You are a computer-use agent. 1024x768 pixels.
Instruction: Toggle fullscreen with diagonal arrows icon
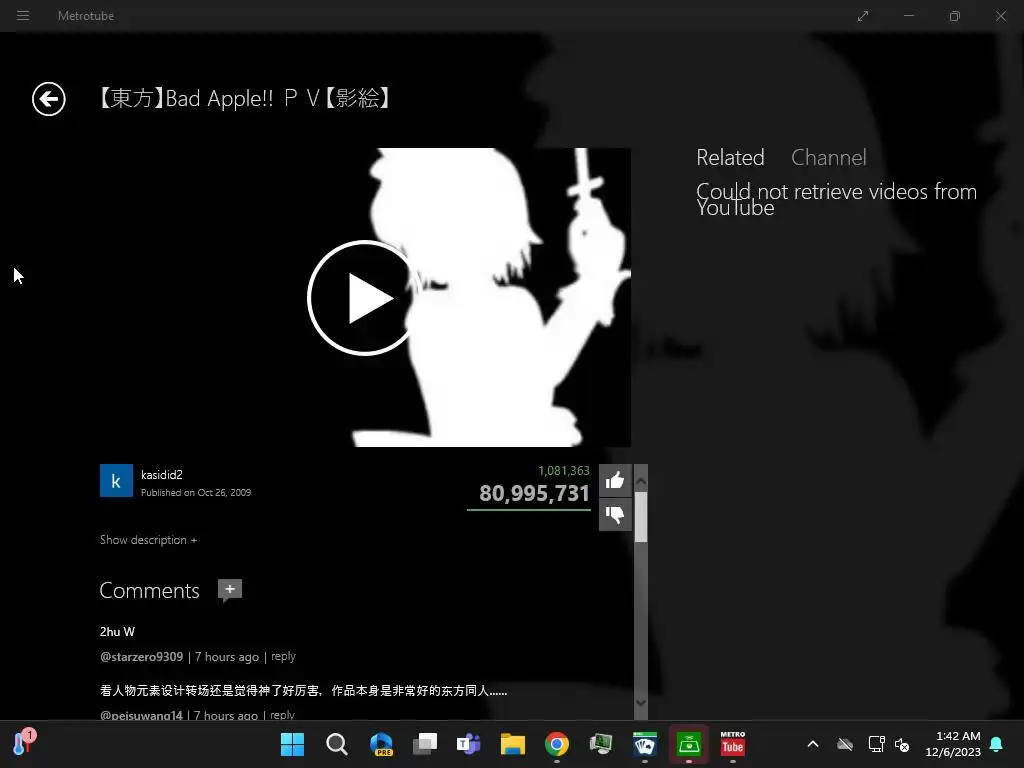click(x=863, y=16)
